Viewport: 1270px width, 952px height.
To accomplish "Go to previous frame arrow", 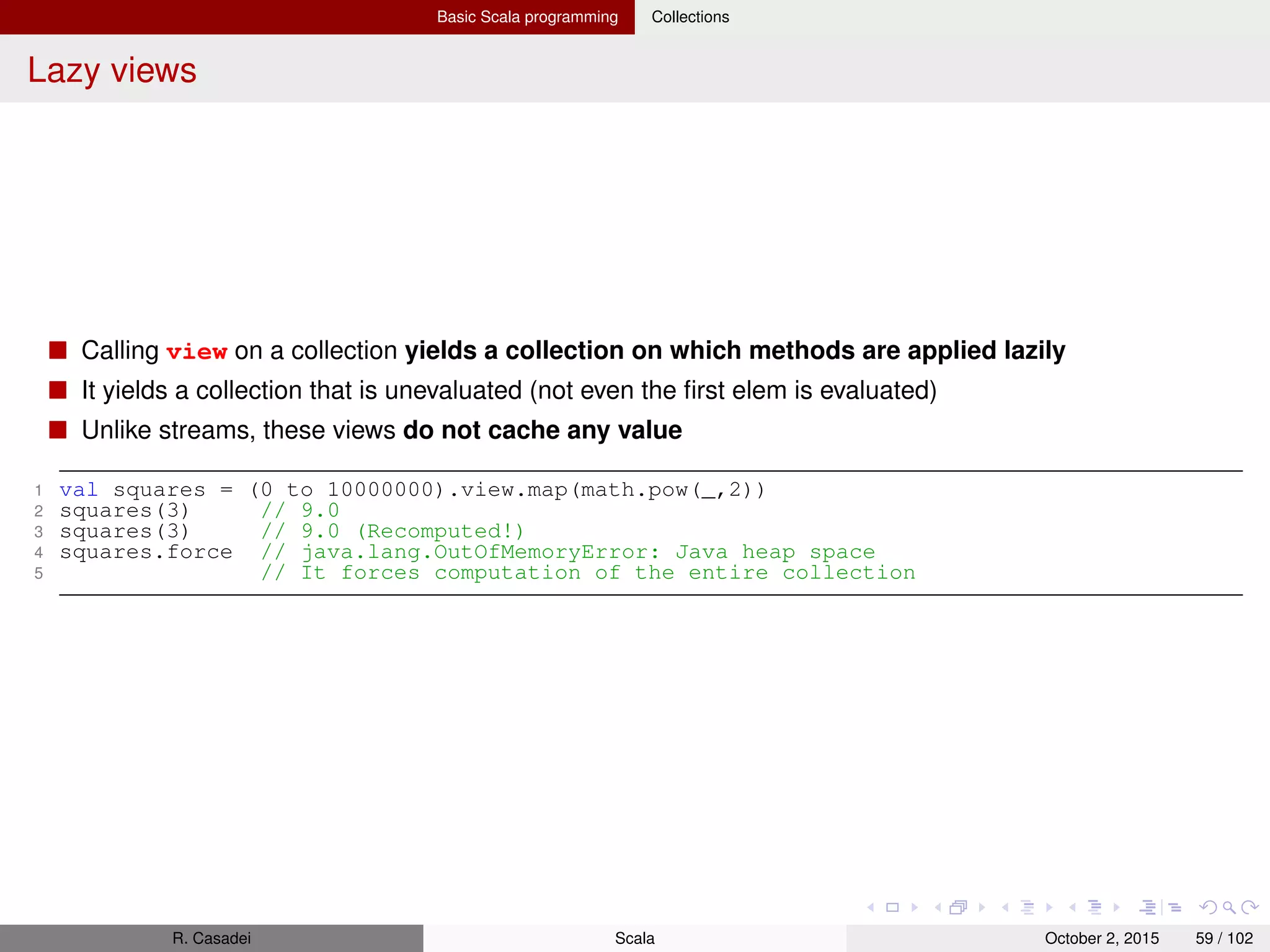I will coord(938,907).
